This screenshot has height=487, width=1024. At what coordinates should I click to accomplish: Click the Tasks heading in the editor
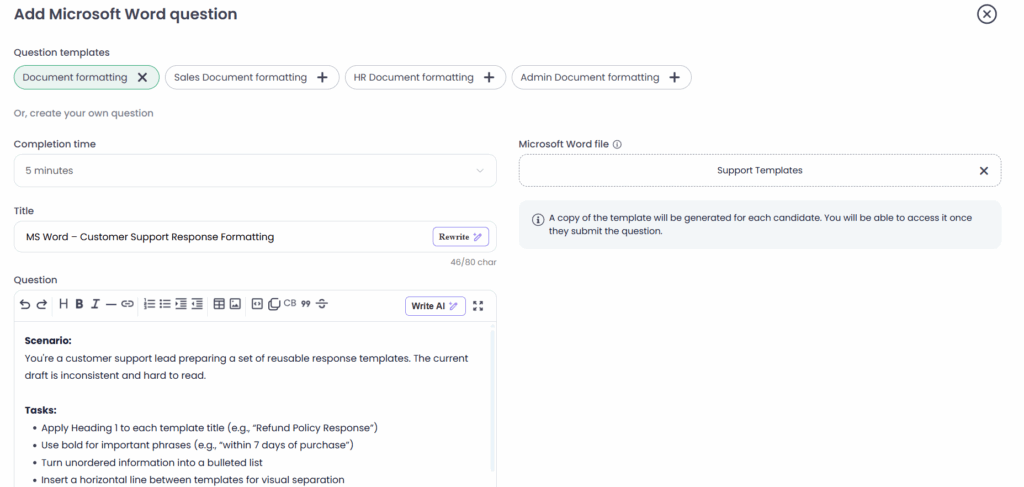pos(40,411)
